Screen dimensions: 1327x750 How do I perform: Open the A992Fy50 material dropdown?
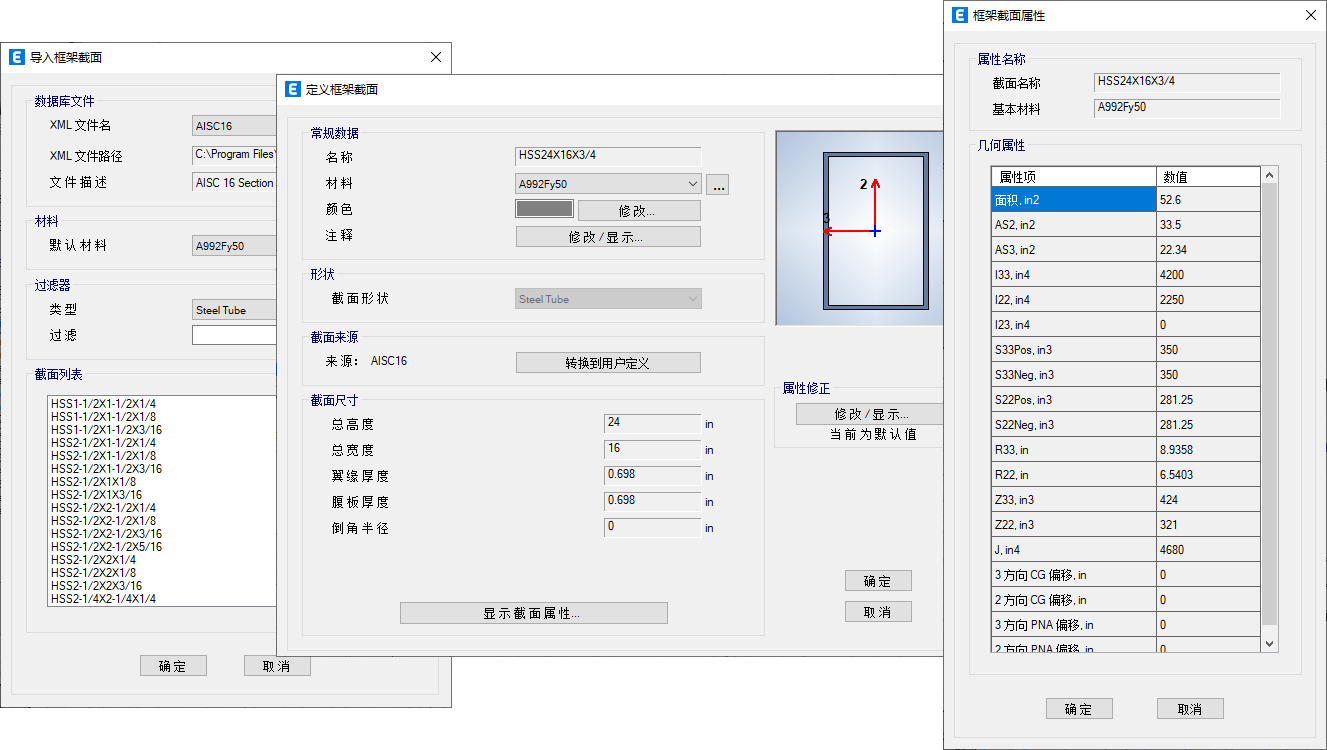coord(608,184)
